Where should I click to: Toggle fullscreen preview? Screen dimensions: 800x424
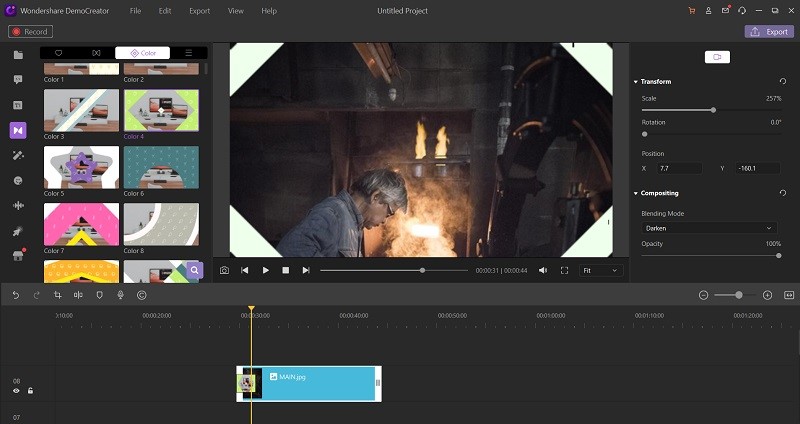coord(564,270)
